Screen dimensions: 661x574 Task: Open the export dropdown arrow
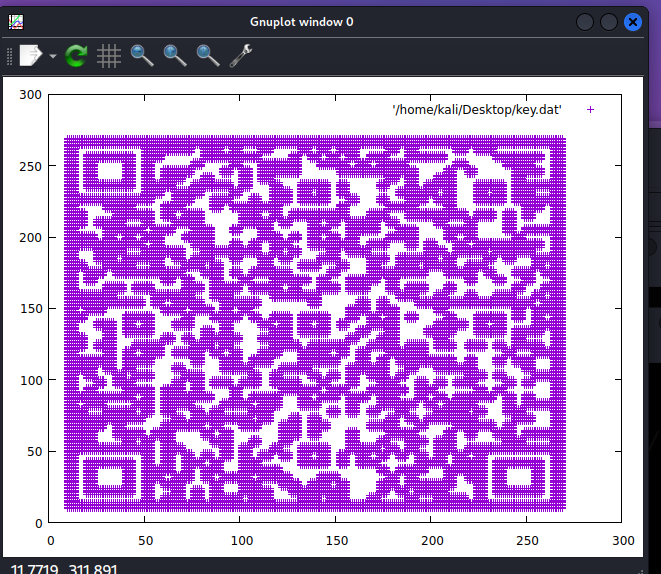(x=53, y=56)
